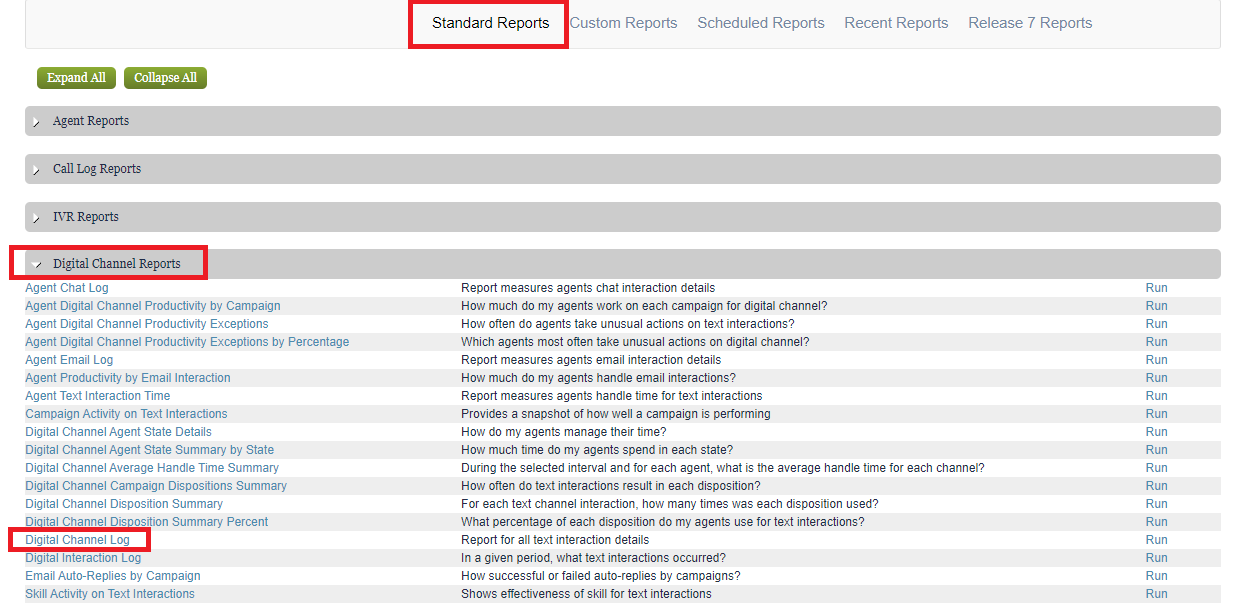The width and height of the screenshot is (1243, 614).
Task: Open the Digital Channel Log report
Action: (77, 540)
